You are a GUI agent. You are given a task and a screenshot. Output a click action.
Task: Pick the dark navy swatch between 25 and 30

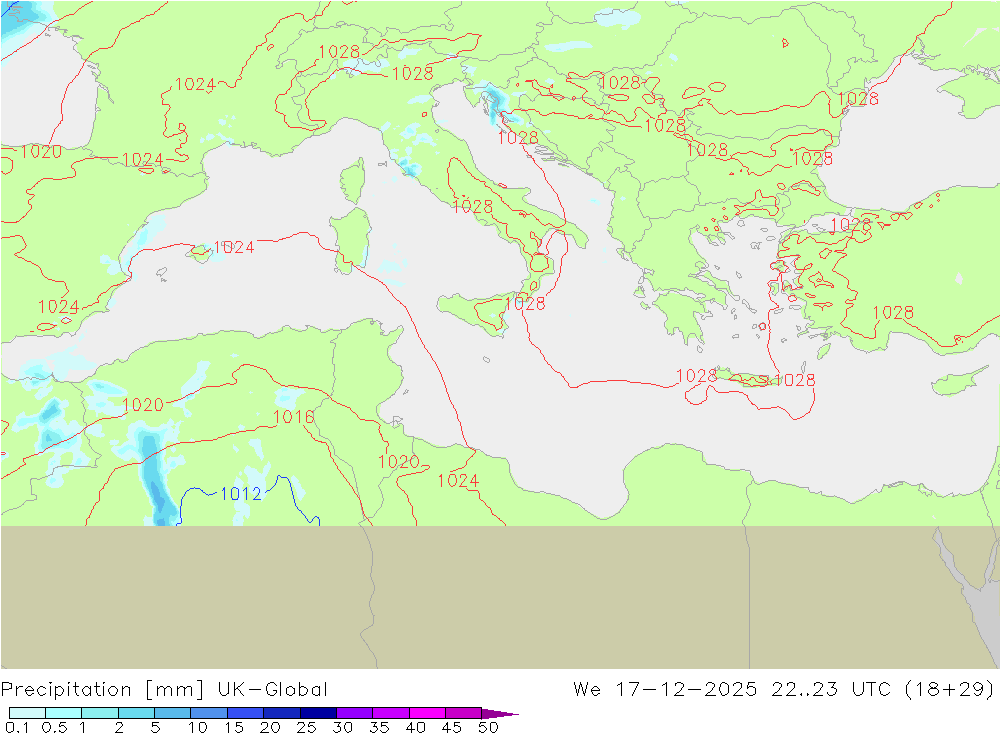tap(318, 713)
